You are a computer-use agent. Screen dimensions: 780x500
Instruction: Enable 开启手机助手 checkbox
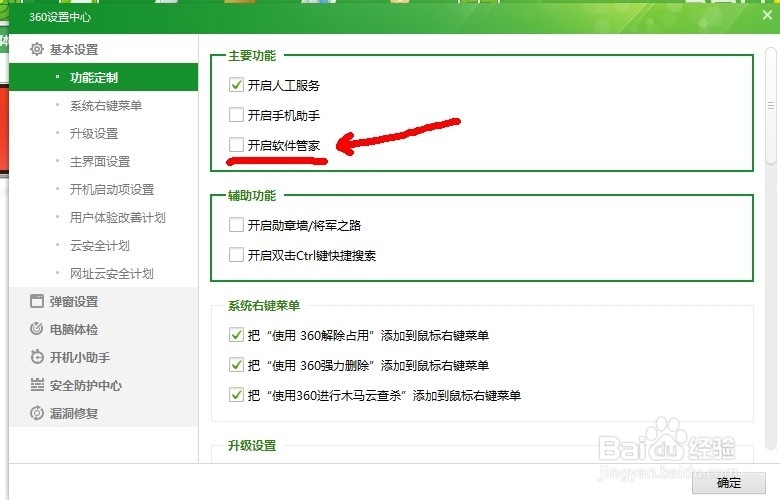pyautogui.click(x=236, y=115)
